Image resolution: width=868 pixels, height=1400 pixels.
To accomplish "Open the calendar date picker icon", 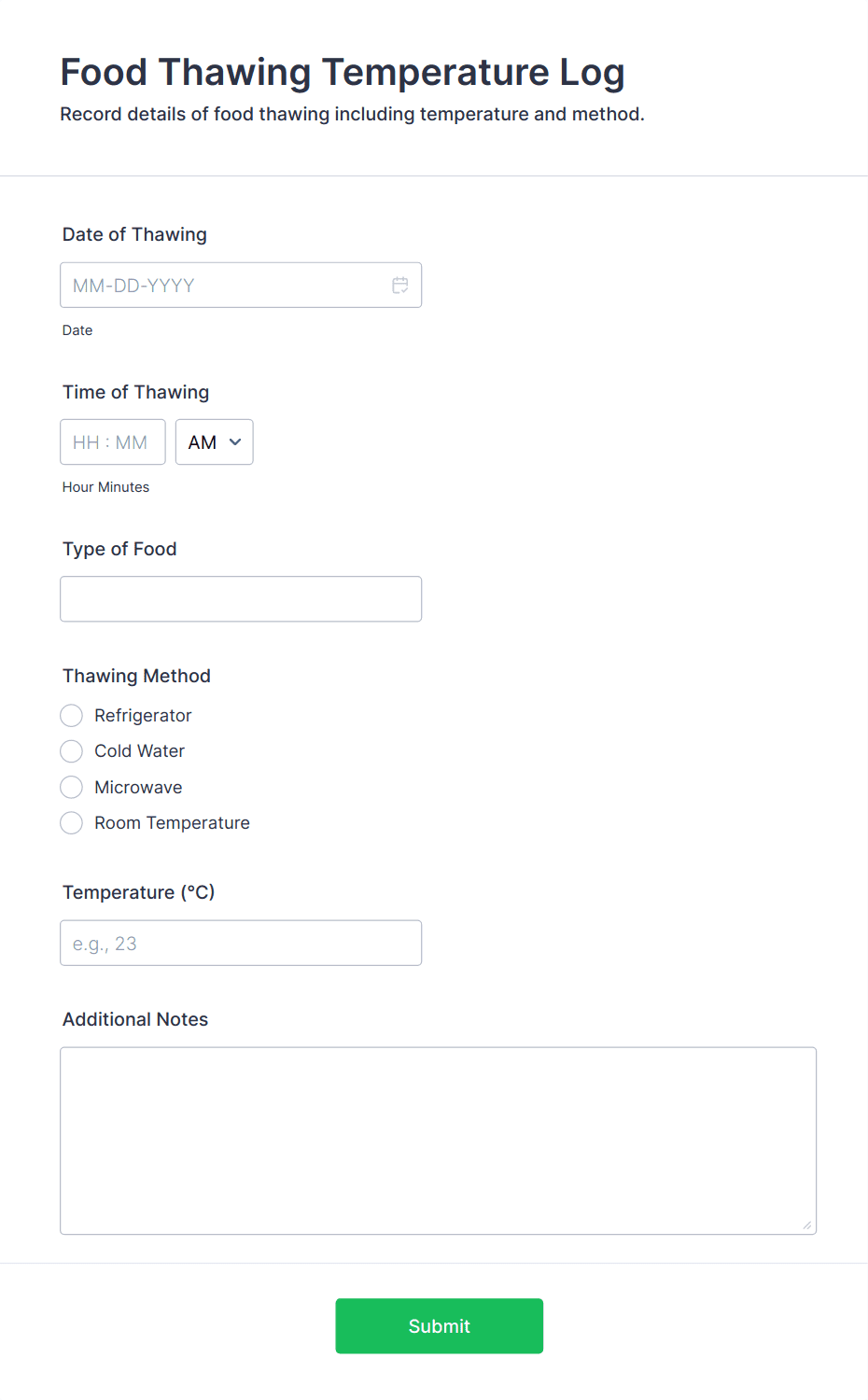I will (x=399, y=285).
